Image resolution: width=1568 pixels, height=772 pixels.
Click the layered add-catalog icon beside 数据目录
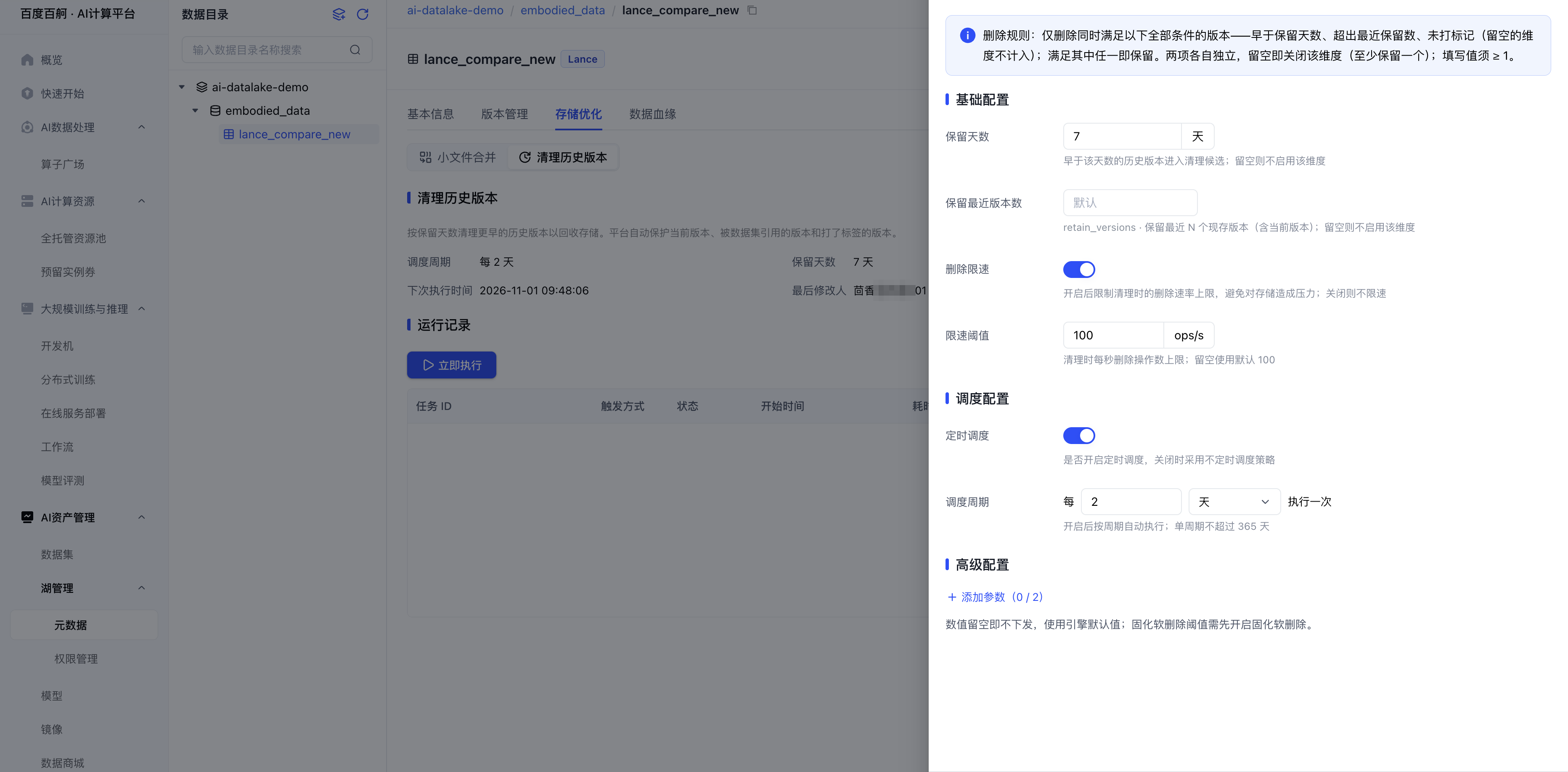tap(339, 14)
